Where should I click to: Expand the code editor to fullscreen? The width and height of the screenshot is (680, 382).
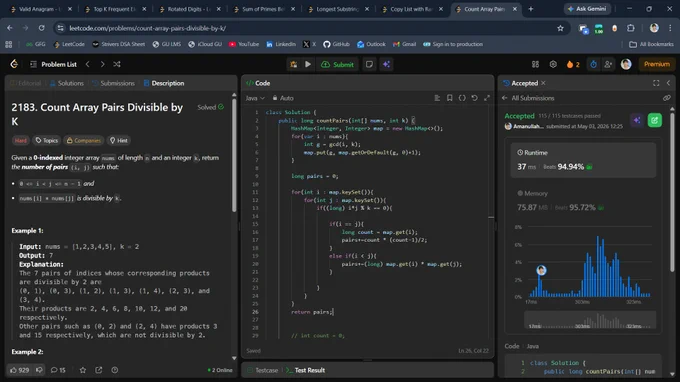pyautogui.click(x=487, y=98)
